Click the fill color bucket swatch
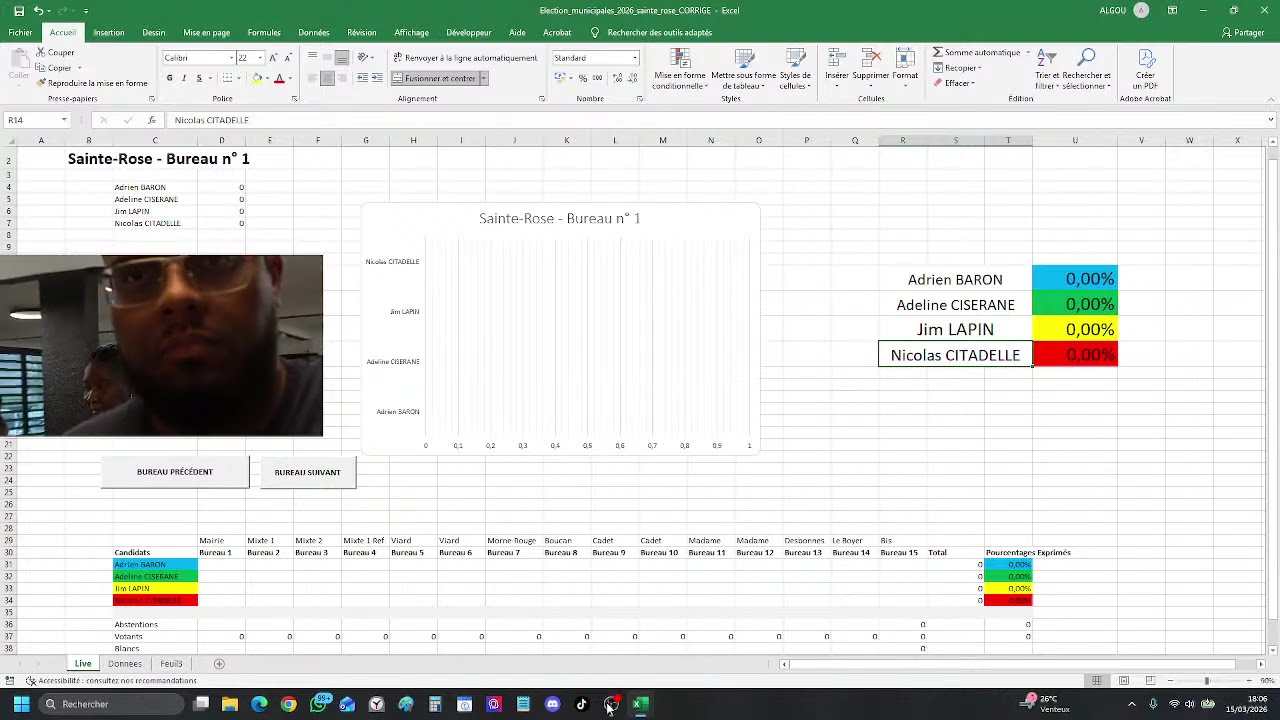The image size is (1280, 720). [x=257, y=78]
